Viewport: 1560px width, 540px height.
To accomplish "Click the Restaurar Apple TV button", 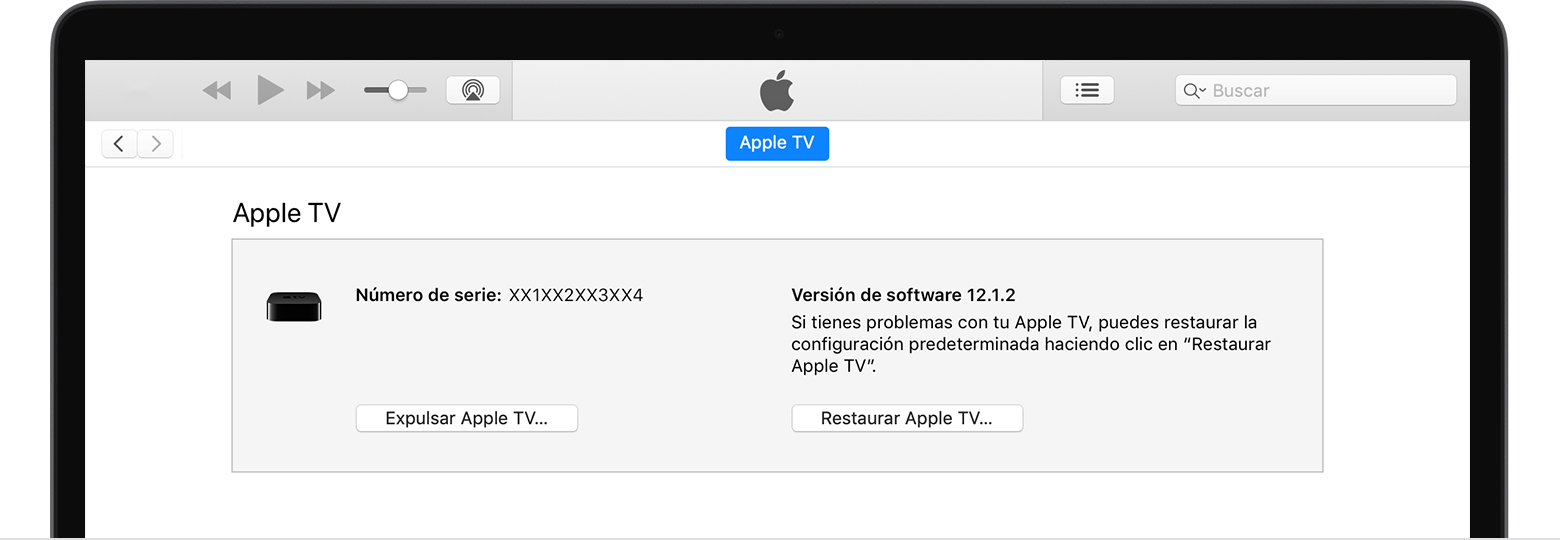I will 907,418.
